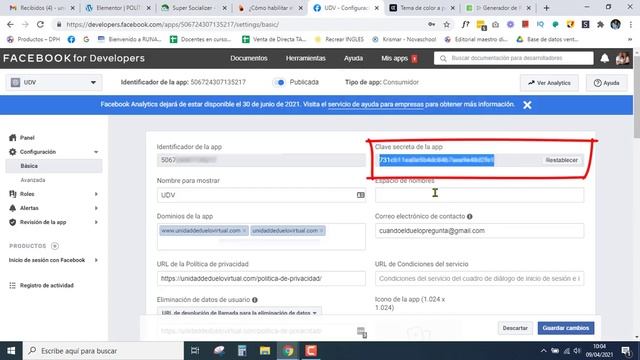Click Correo electrónico de contacto field
This screenshot has width=640, height=360.
(479, 231)
